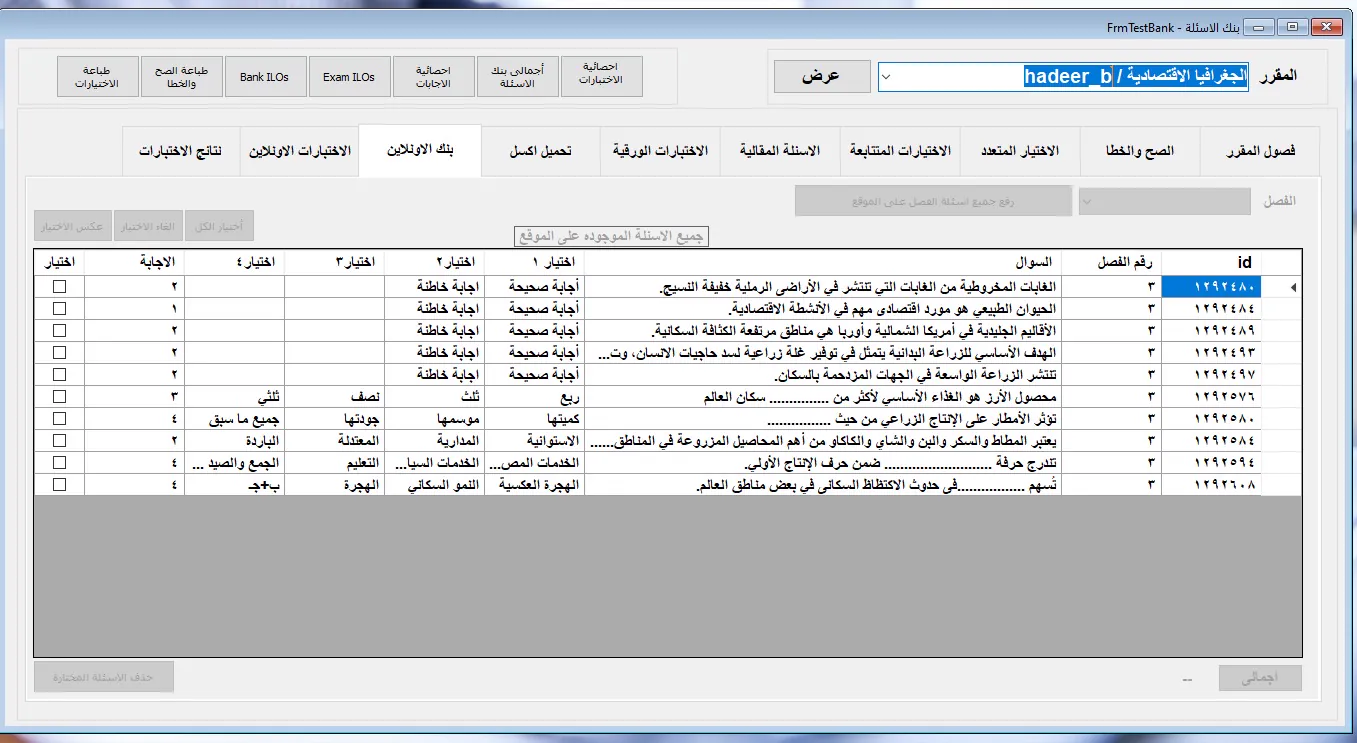This screenshot has height=743, width=1357.
Task: Click طباعة الصح والخطا print button
Action: click(181, 76)
